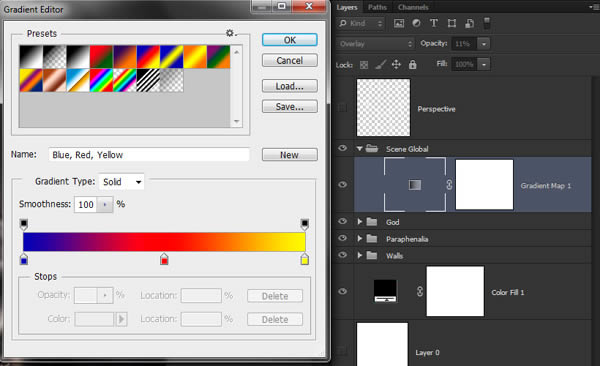Screen dimensions: 600x366
Task: Hide the Paraphenalia group
Action: click(x=342, y=238)
